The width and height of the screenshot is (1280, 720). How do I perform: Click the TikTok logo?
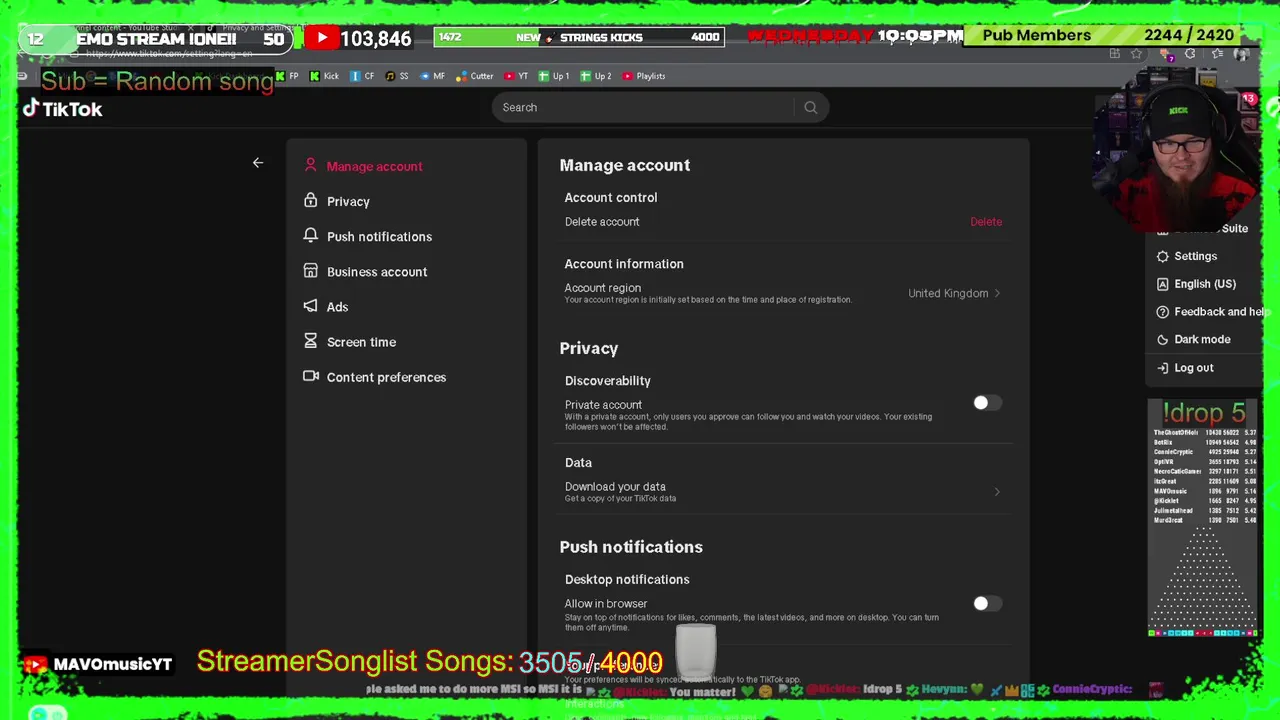tap(62, 109)
